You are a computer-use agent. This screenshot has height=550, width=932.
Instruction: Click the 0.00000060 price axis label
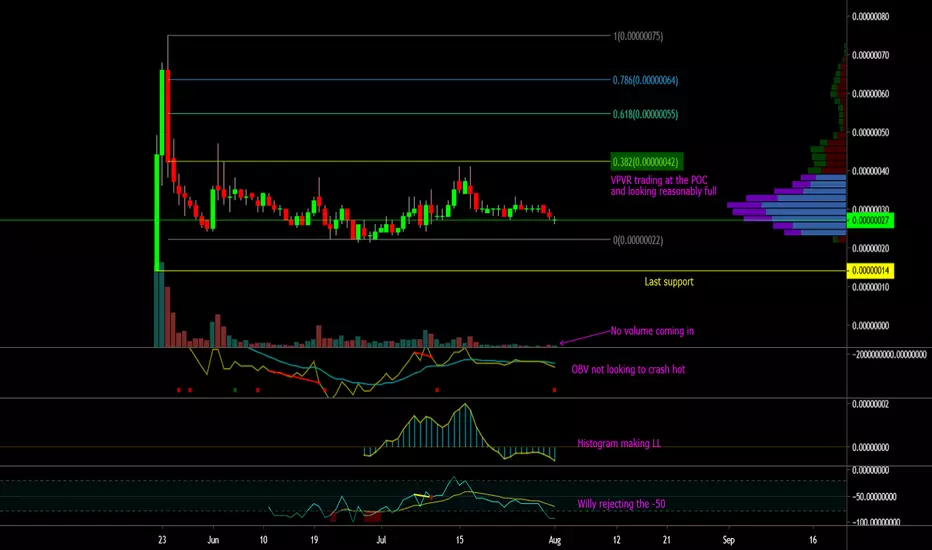pyautogui.click(x=870, y=94)
